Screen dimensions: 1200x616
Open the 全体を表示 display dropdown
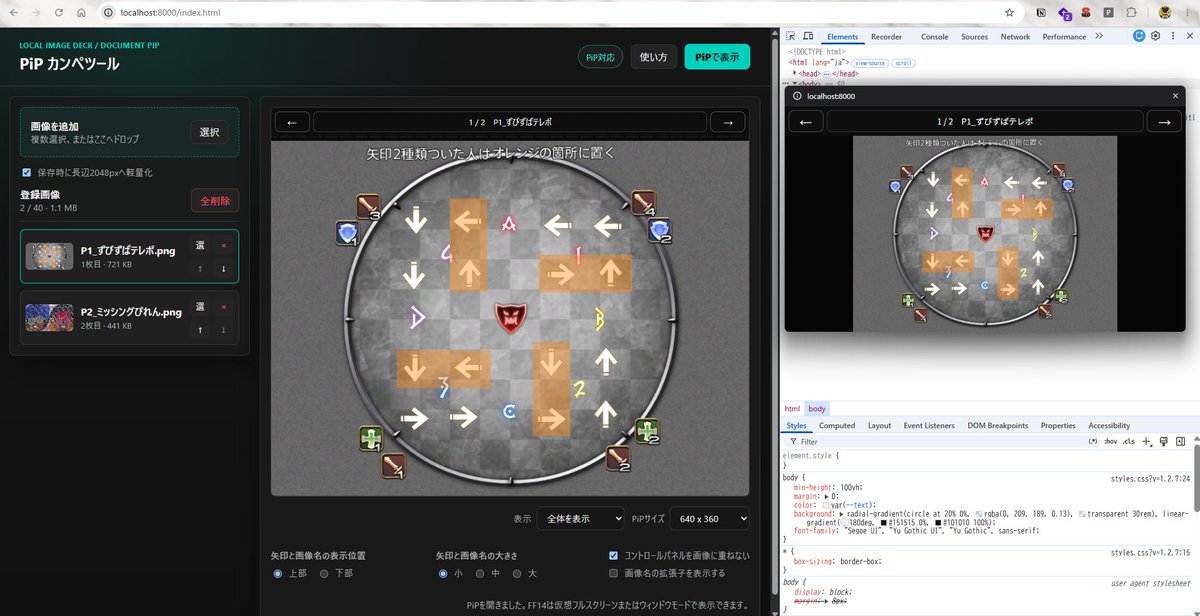580,519
